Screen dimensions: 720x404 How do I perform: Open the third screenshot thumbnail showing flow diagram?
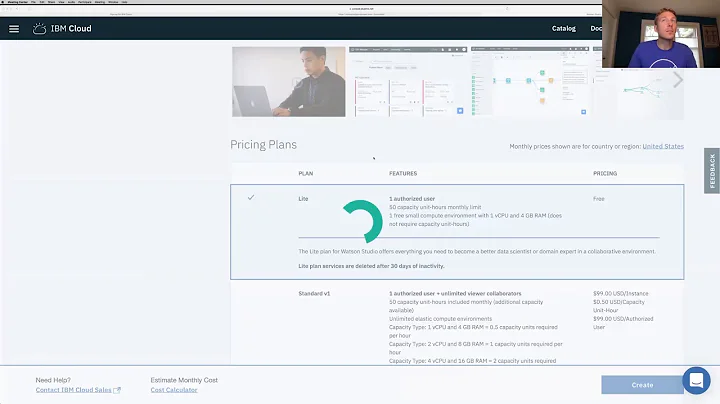point(530,82)
